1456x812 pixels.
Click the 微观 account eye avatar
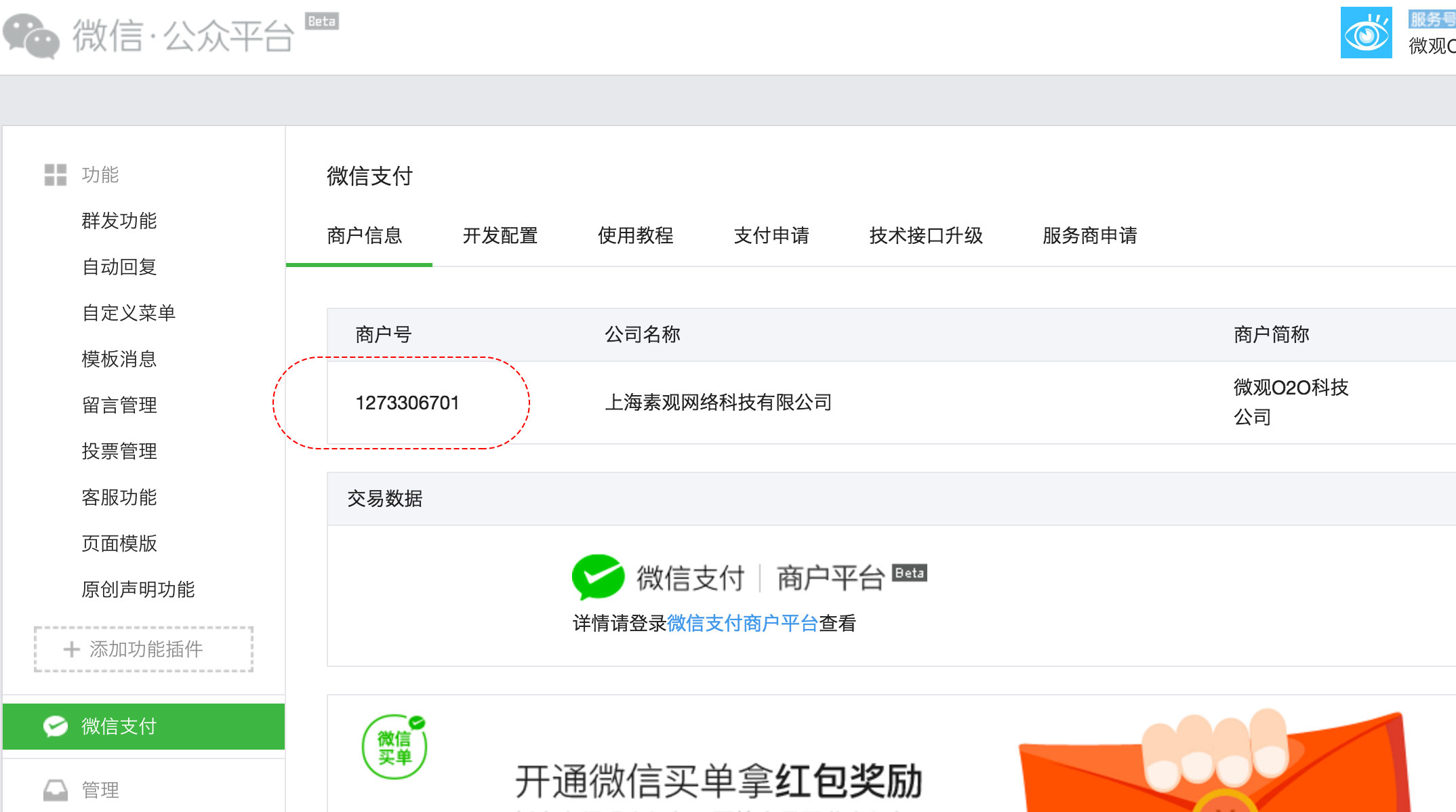(1366, 33)
